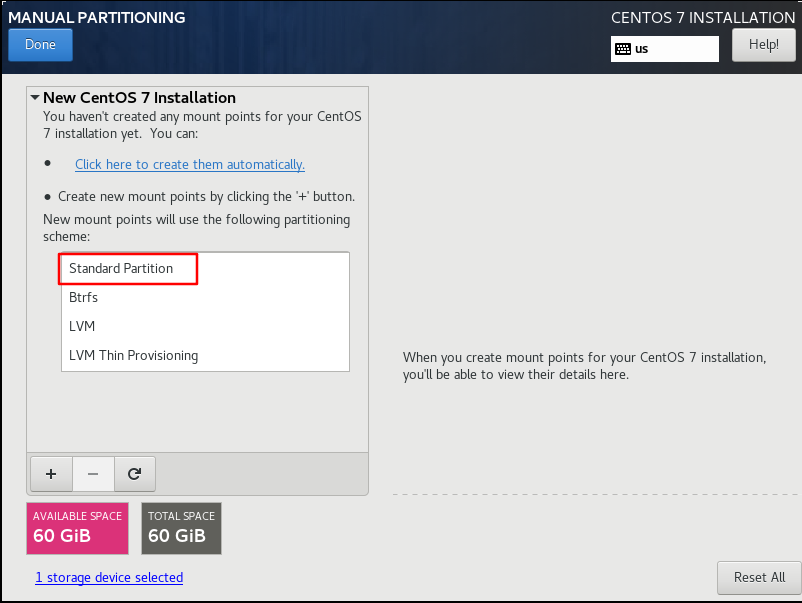
Task: Click the "When you create mount points" text
Action: click(585, 366)
